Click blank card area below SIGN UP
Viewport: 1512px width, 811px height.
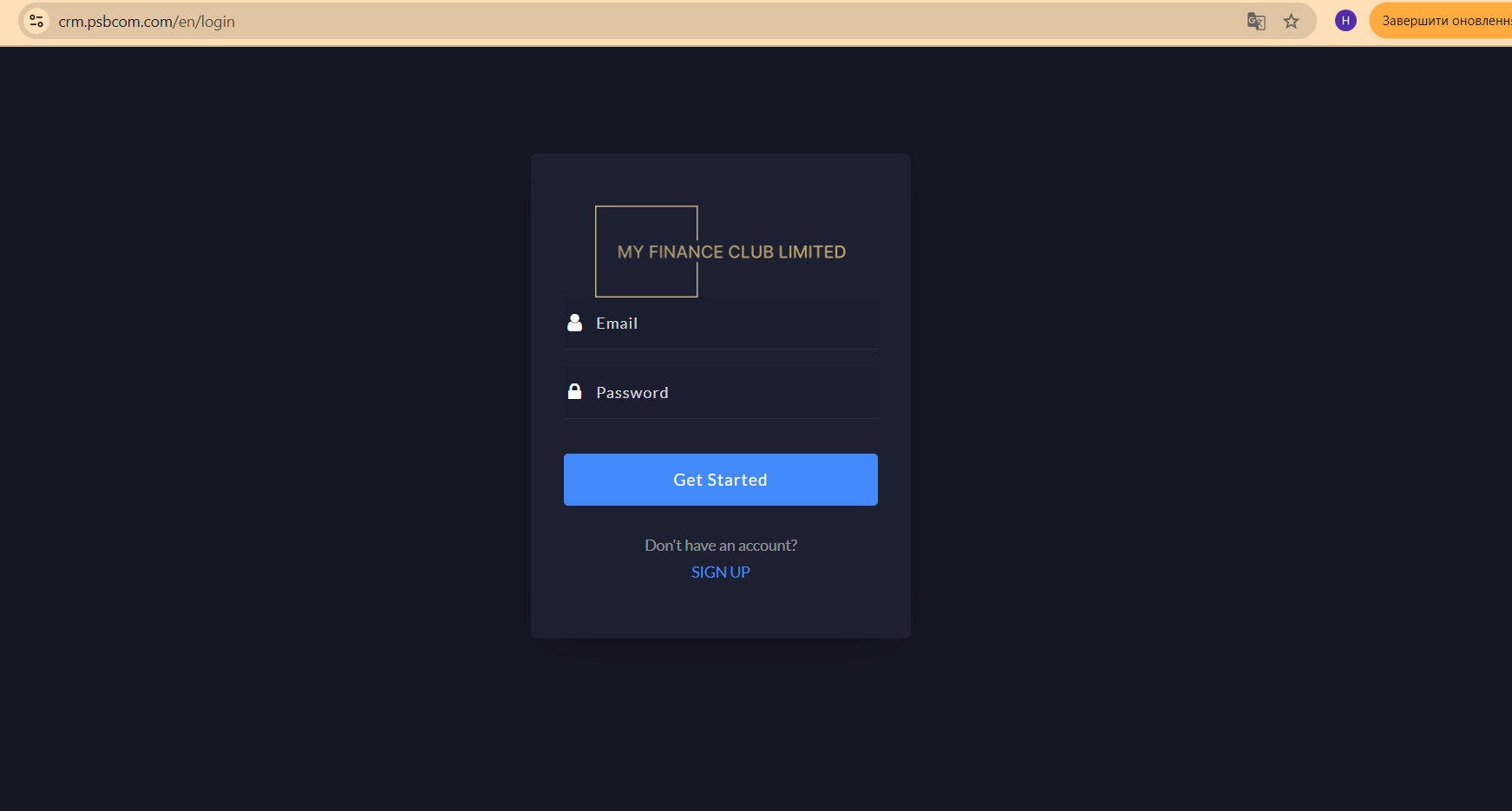tap(721, 612)
